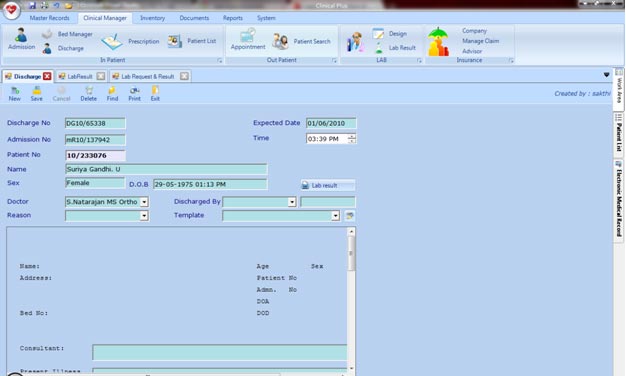Image resolution: width=626 pixels, height=376 pixels.
Task: Expand the Insurance group launcher
Action: 511,60
